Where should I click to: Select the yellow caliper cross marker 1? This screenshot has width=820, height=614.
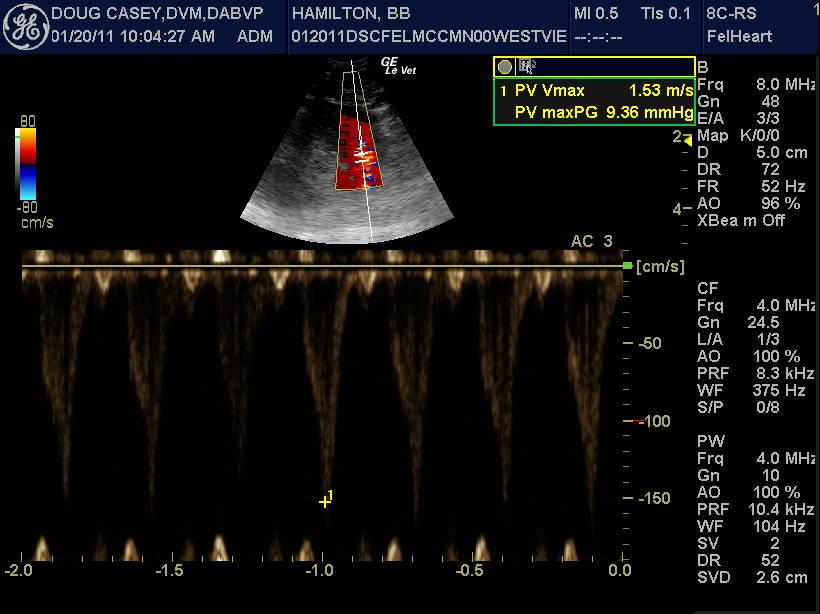click(x=325, y=502)
